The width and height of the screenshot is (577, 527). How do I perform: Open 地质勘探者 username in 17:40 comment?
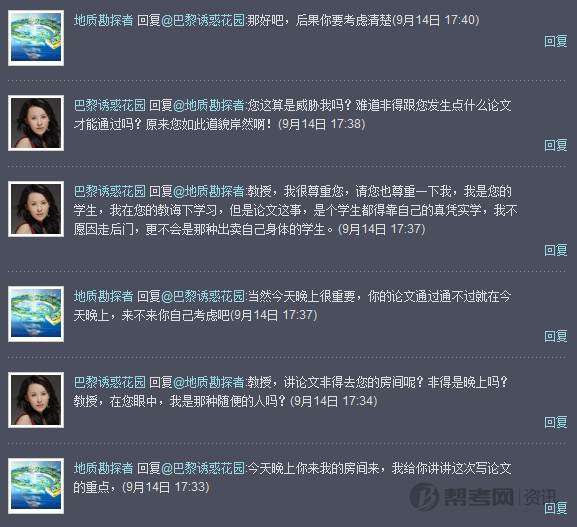click(x=103, y=20)
